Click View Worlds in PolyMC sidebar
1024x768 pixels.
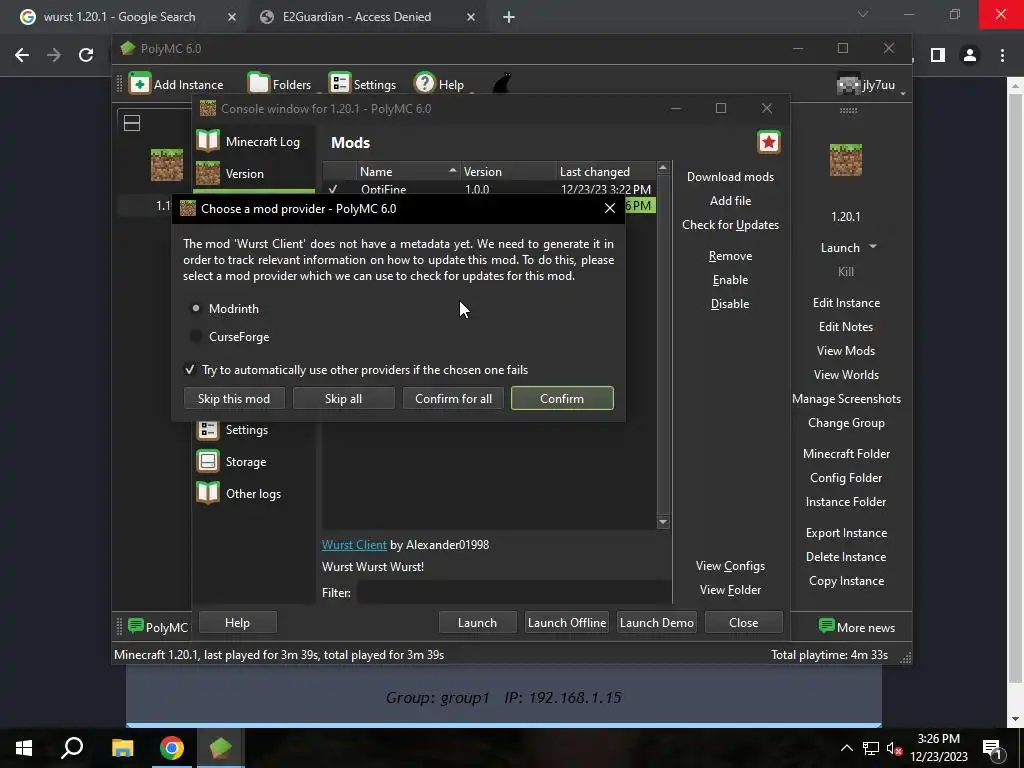[x=846, y=375]
